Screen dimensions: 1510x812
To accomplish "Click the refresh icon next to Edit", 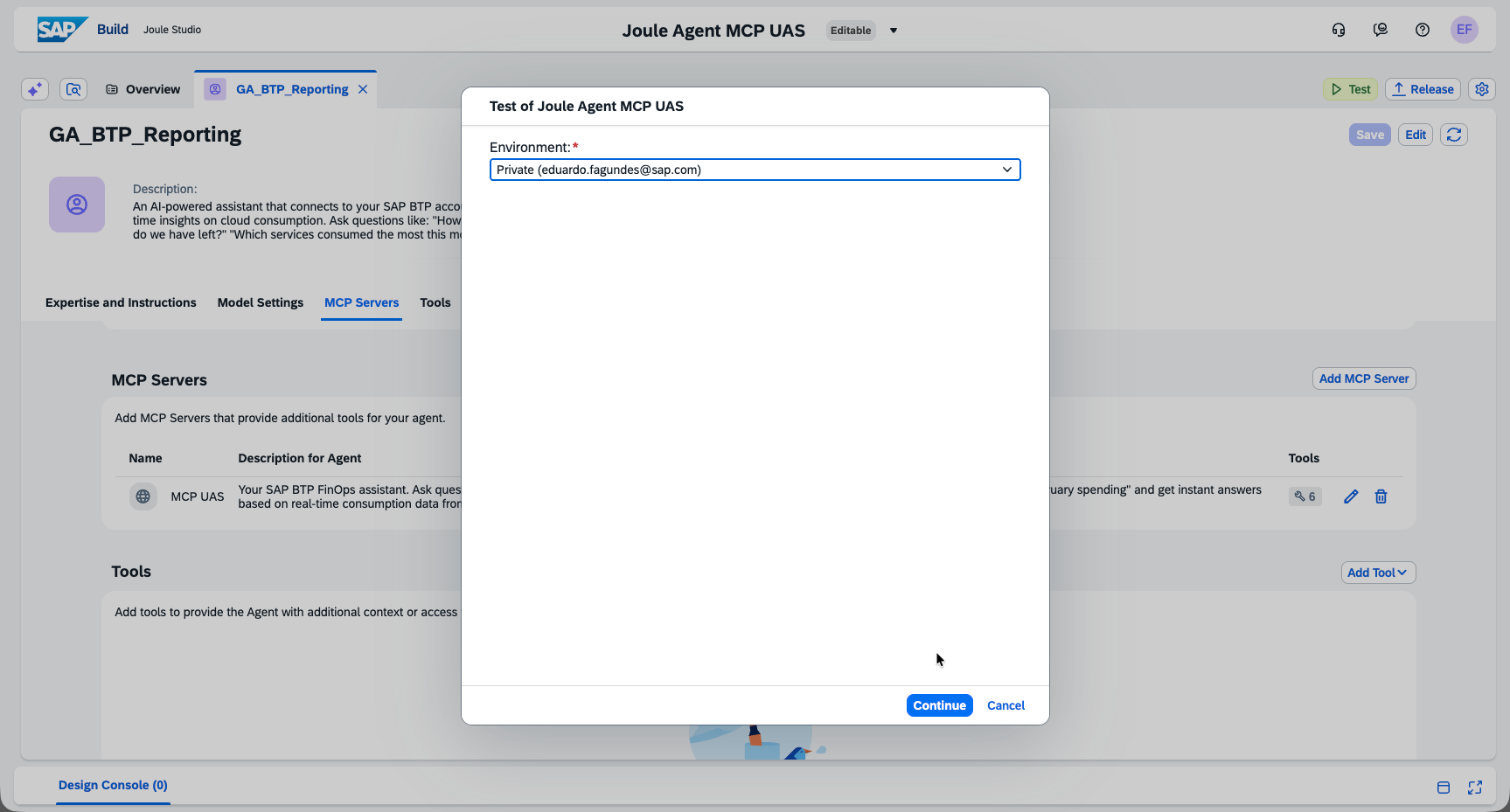I will pos(1454,135).
